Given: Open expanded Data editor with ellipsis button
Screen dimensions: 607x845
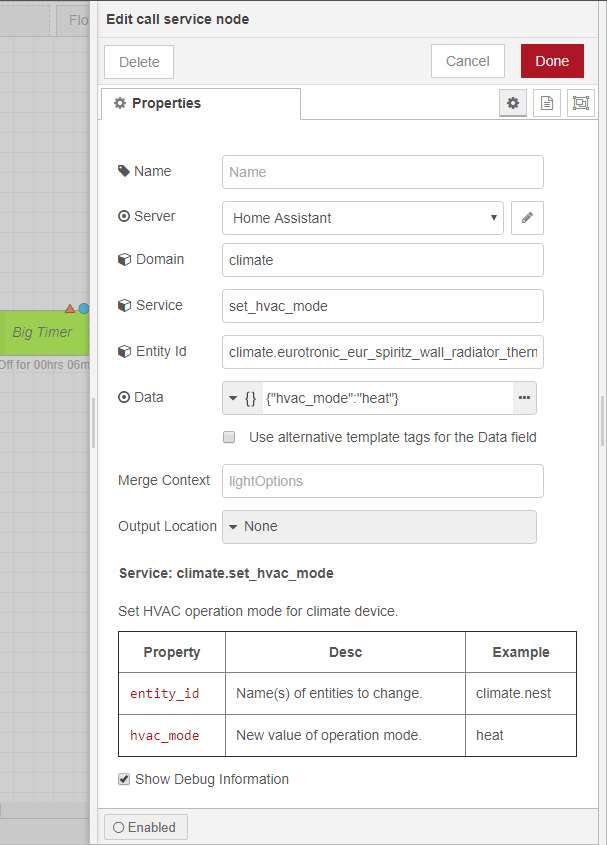Looking at the screenshot, I should point(525,398).
